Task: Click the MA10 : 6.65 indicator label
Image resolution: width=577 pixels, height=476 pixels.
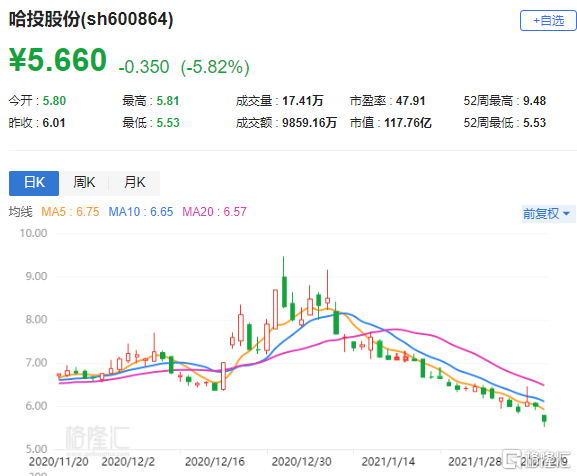Action: 141,212
